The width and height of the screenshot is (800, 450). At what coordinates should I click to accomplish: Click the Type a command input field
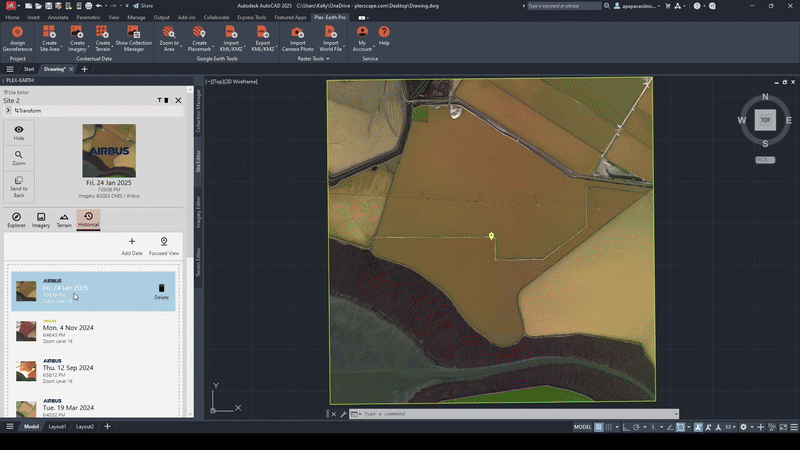tap(514, 414)
